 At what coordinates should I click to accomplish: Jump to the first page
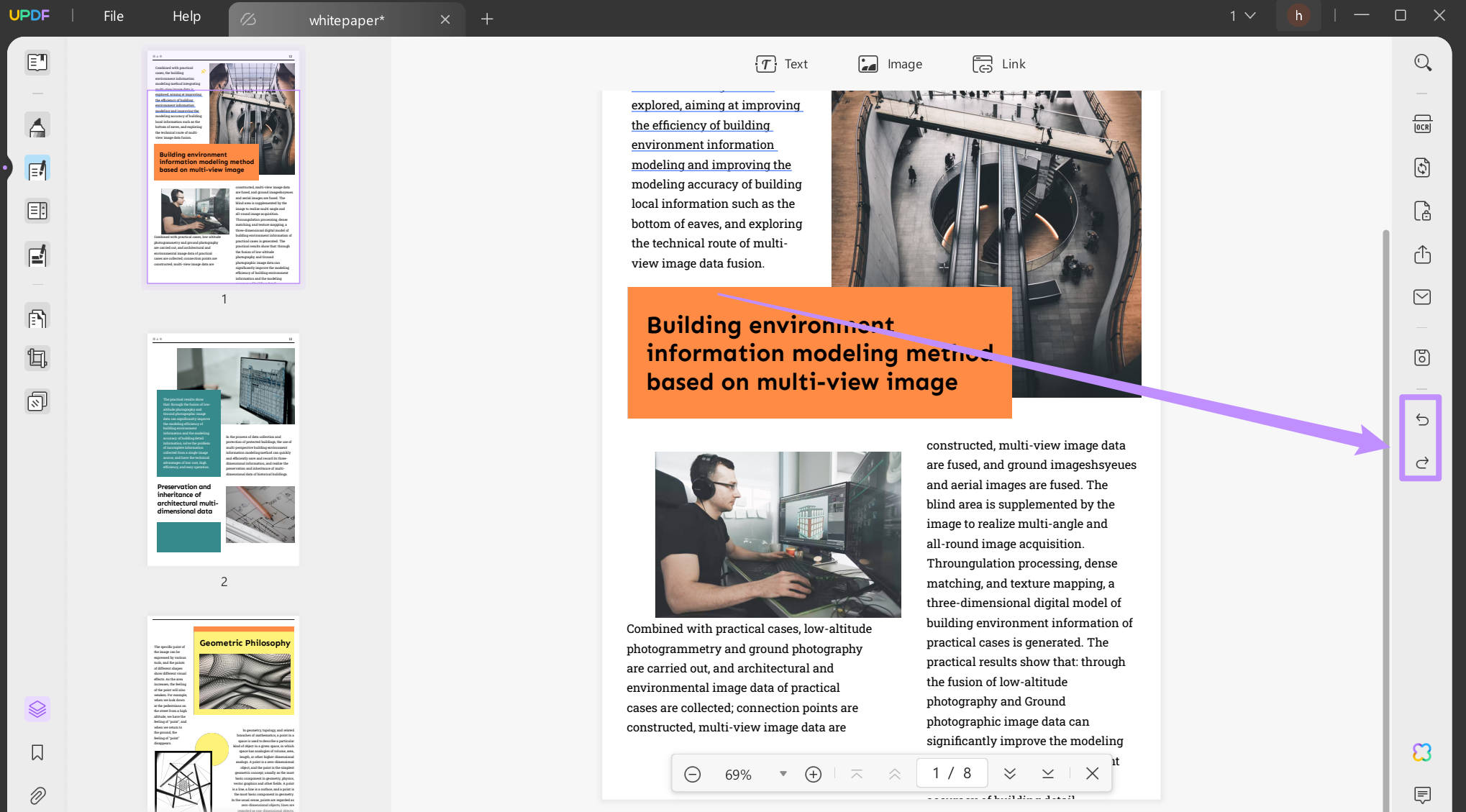pyautogui.click(x=856, y=774)
